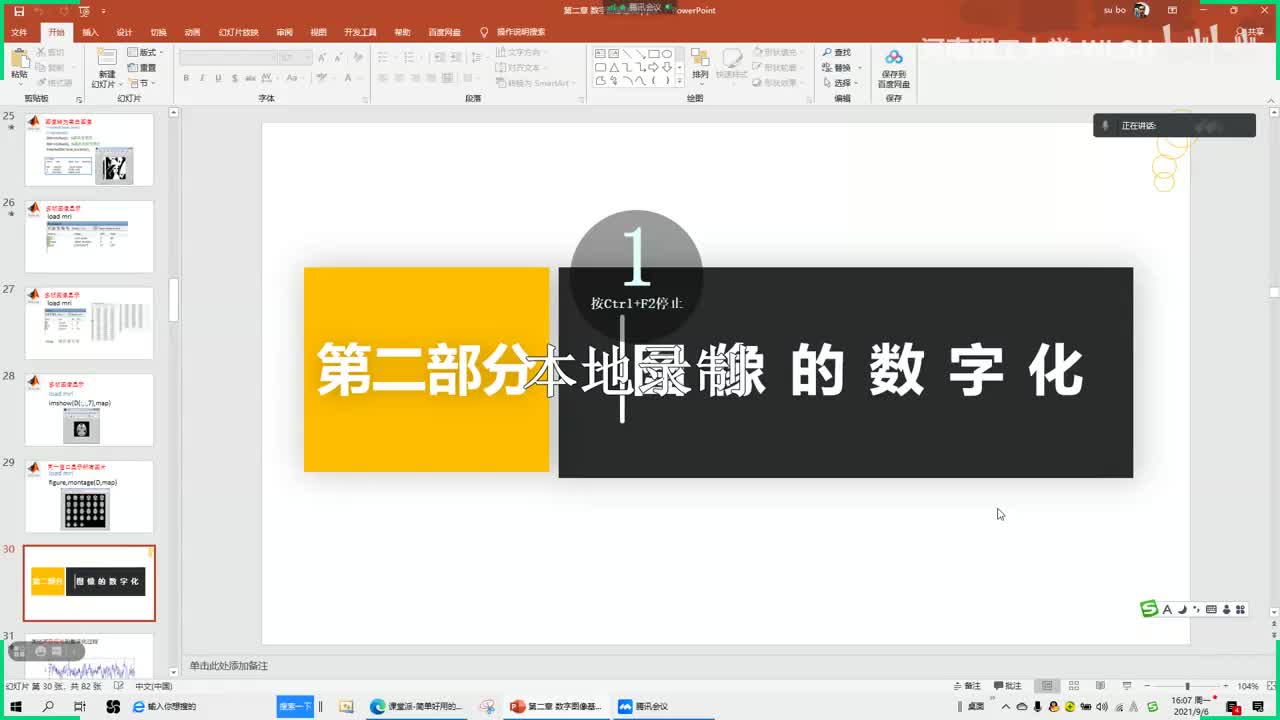
Task: Click the notes area placeholder (单击此处添加备注)
Action: tap(229, 666)
